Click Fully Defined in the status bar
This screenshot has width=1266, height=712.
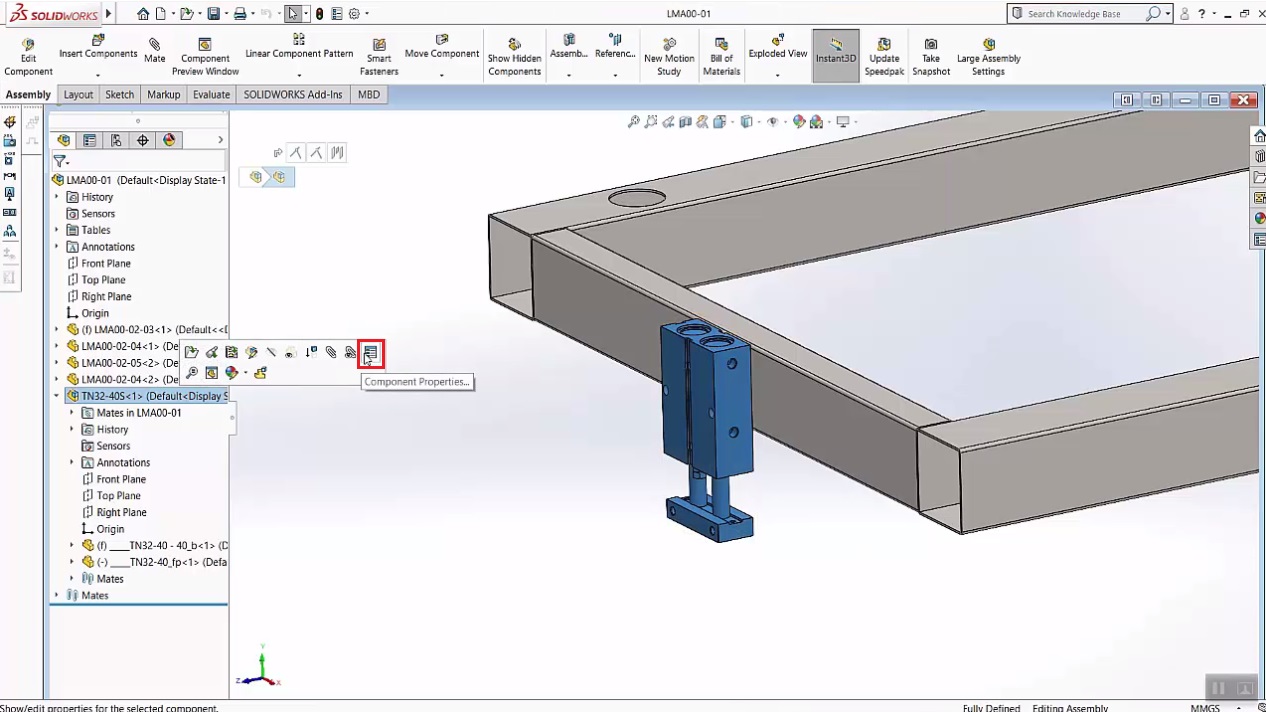click(x=990, y=707)
